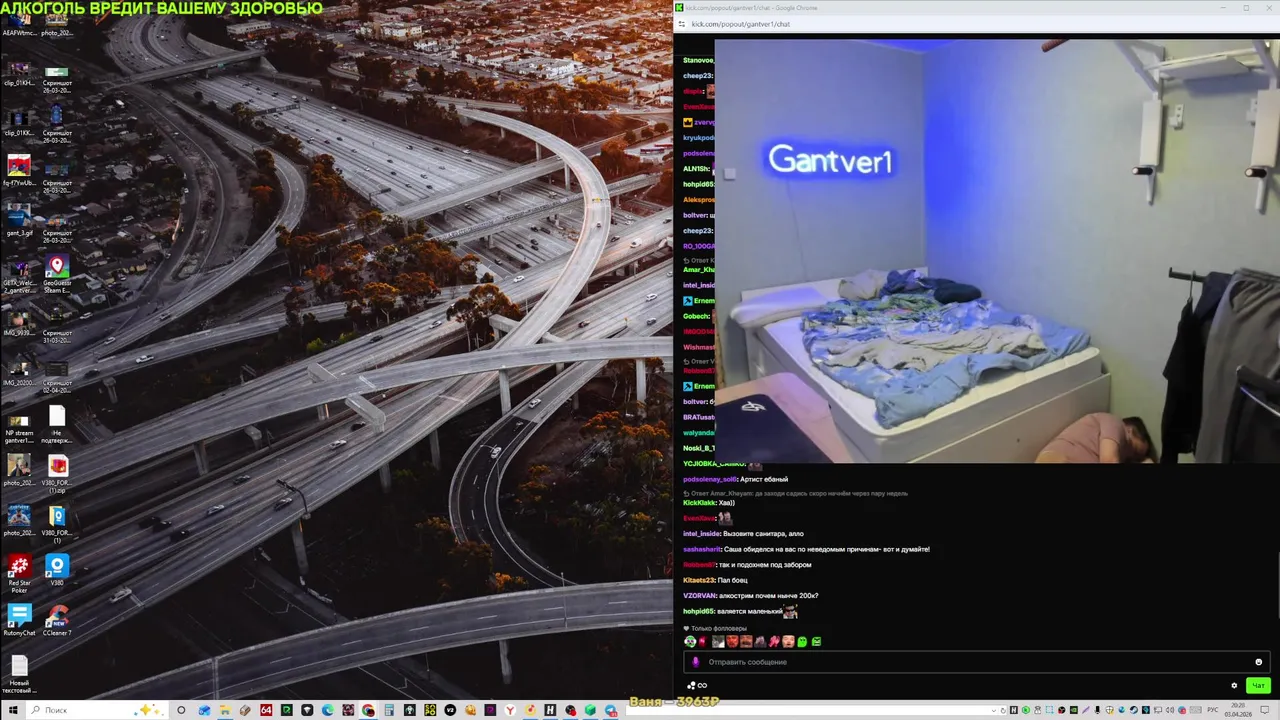The height and width of the screenshot is (720, 1280).
Task: Click the purple identity icon in the message box
Action: [x=696, y=662]
